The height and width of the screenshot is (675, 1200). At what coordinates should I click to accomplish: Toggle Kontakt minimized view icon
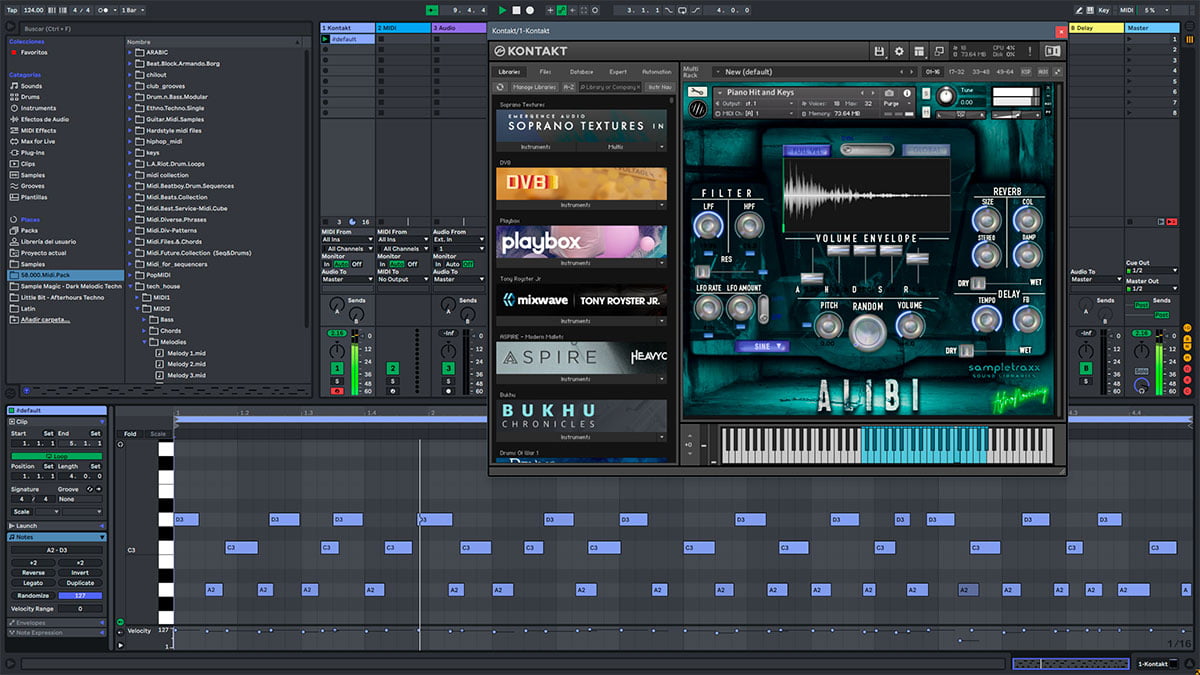(x=939, y=51)
